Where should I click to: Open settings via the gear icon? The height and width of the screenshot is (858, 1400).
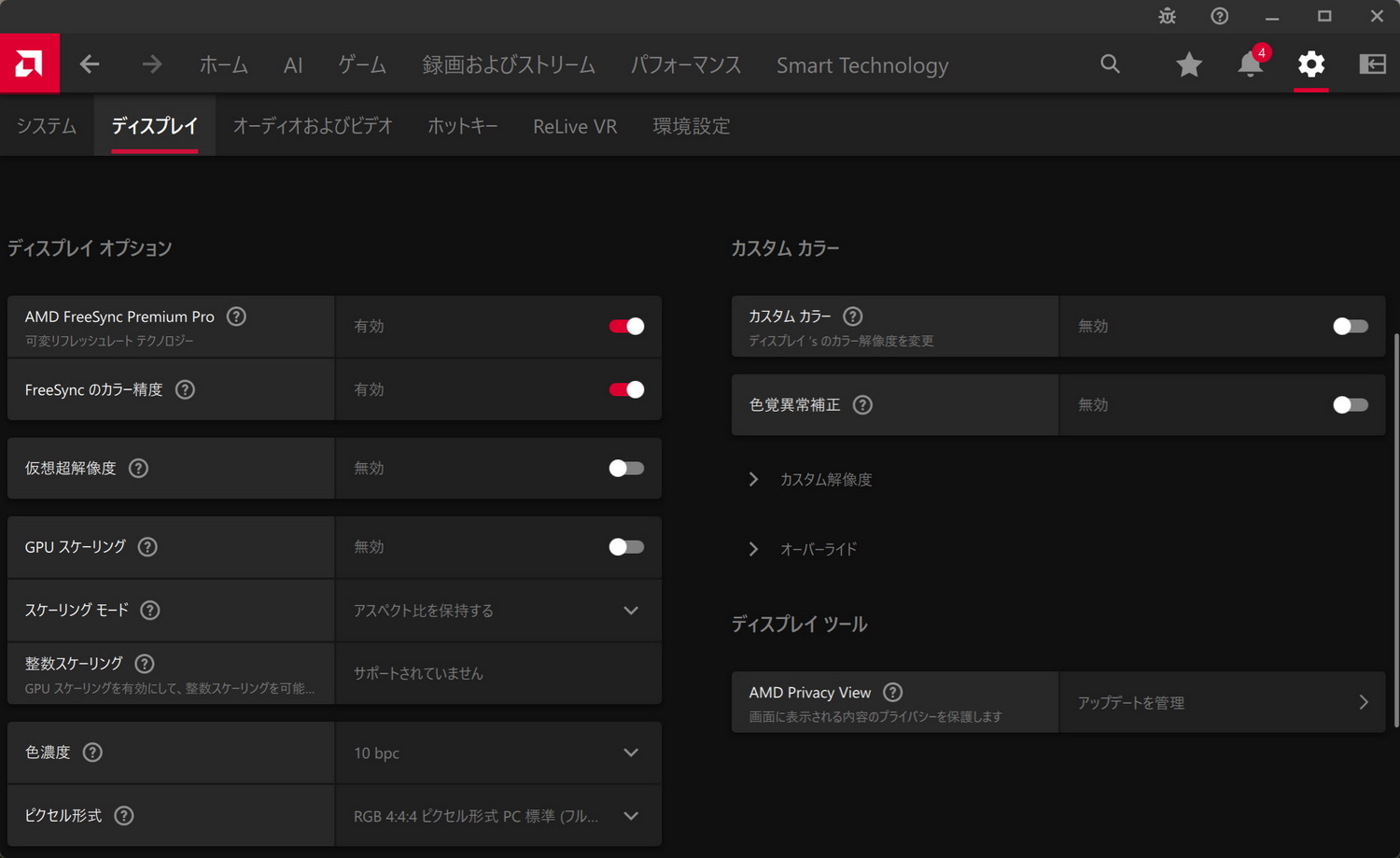point(1310,64)
